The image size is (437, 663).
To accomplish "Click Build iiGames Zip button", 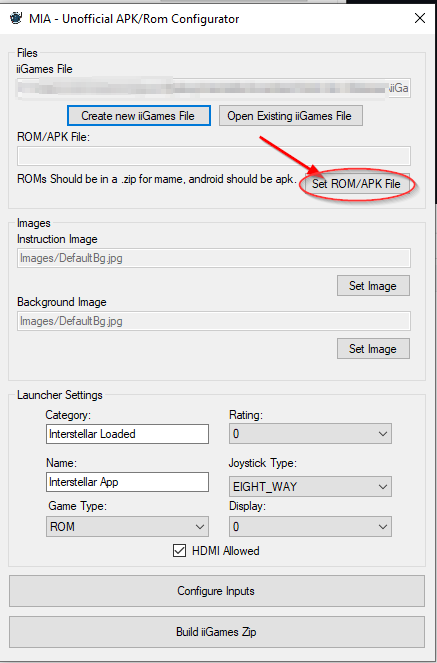I will pyautogui.click(x=216, y=632).
